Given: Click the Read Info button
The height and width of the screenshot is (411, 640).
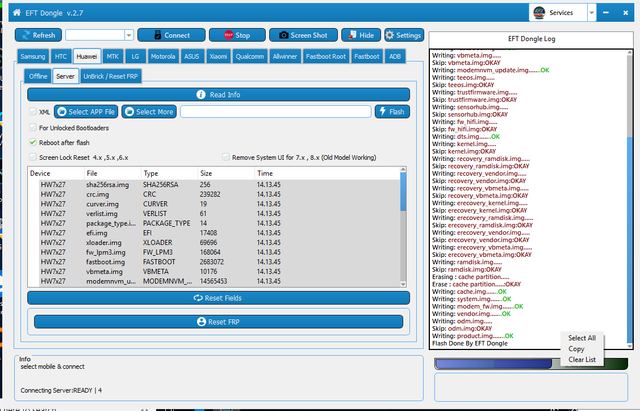Looking at the screenshot, I should 218,95.
